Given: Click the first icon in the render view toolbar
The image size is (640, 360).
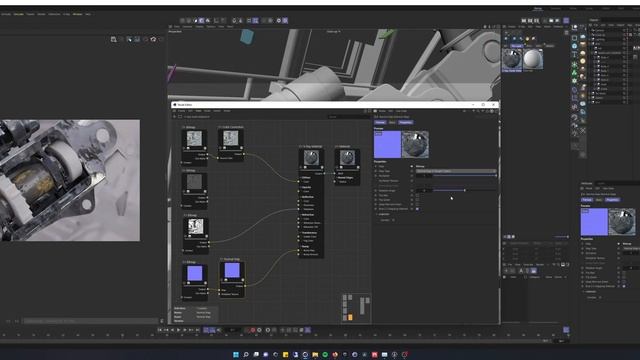Looking at the screenshot, I should point(113,39).
